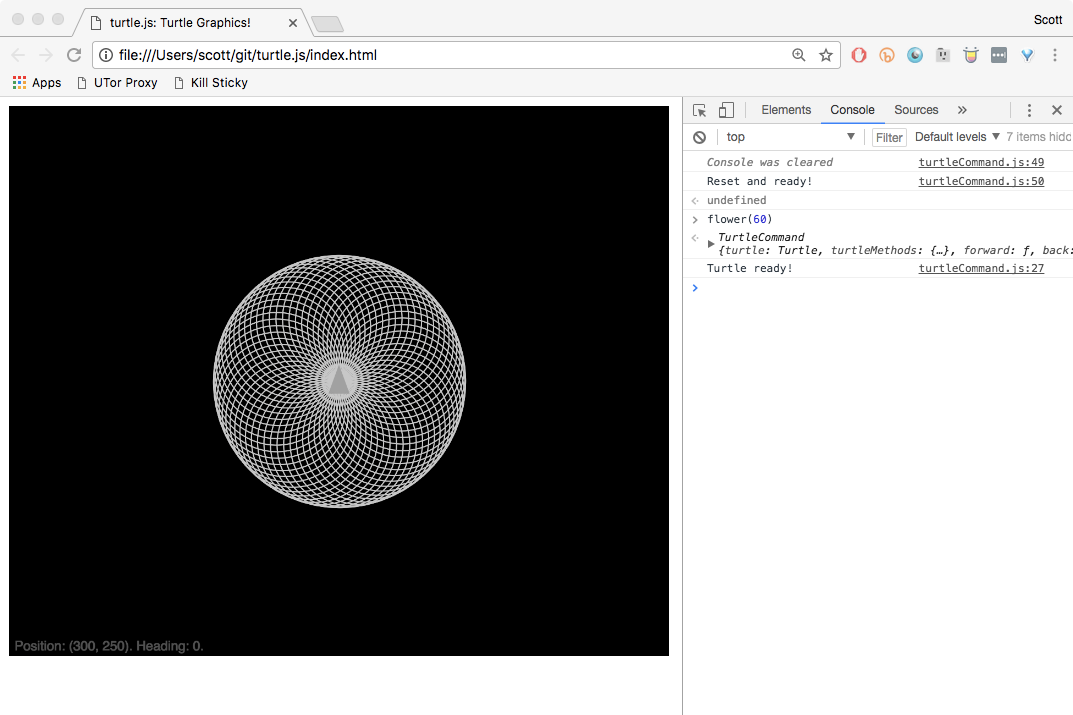1073x715 pixels.
Task: Click the 'Reset and ready!' log message
Action: tap(759, 181)
